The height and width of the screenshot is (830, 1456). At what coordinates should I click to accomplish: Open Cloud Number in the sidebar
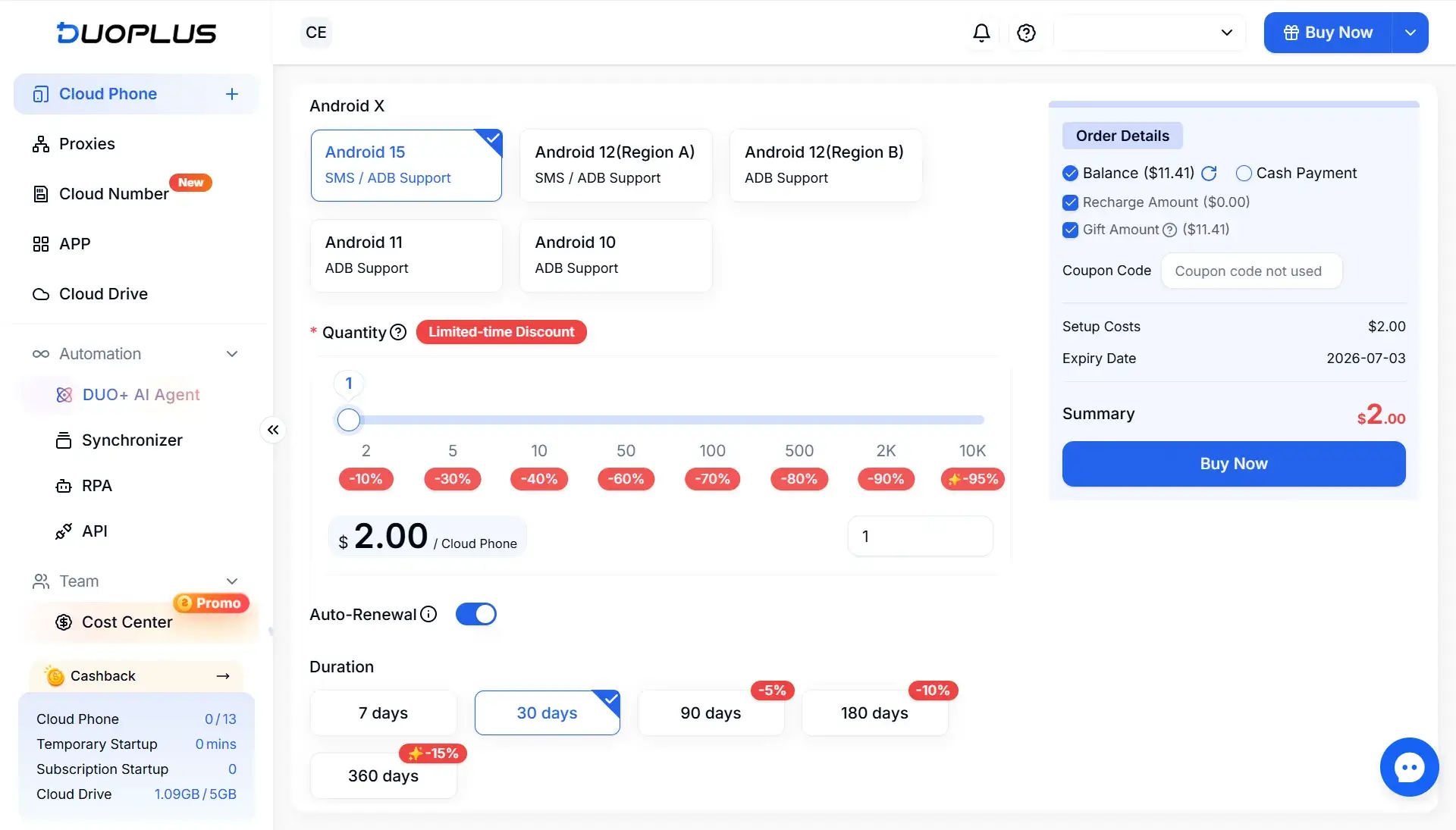point(136,194)
